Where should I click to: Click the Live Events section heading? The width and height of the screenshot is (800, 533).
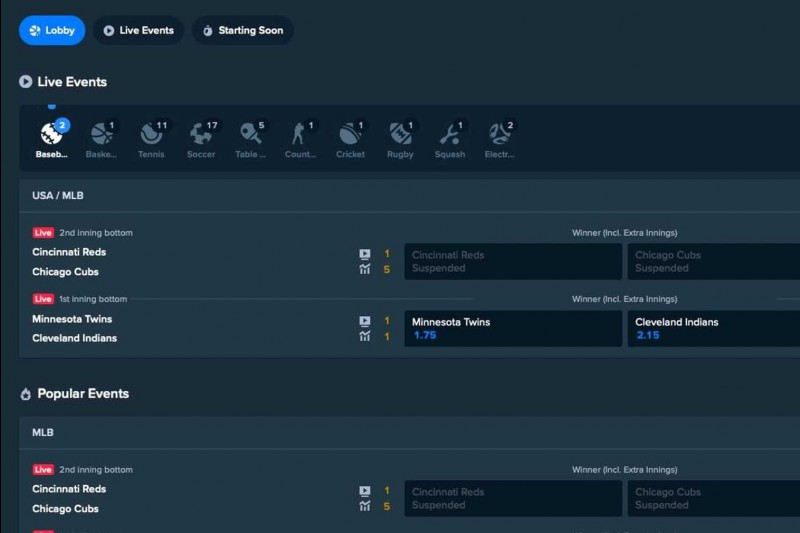point(72,82)
